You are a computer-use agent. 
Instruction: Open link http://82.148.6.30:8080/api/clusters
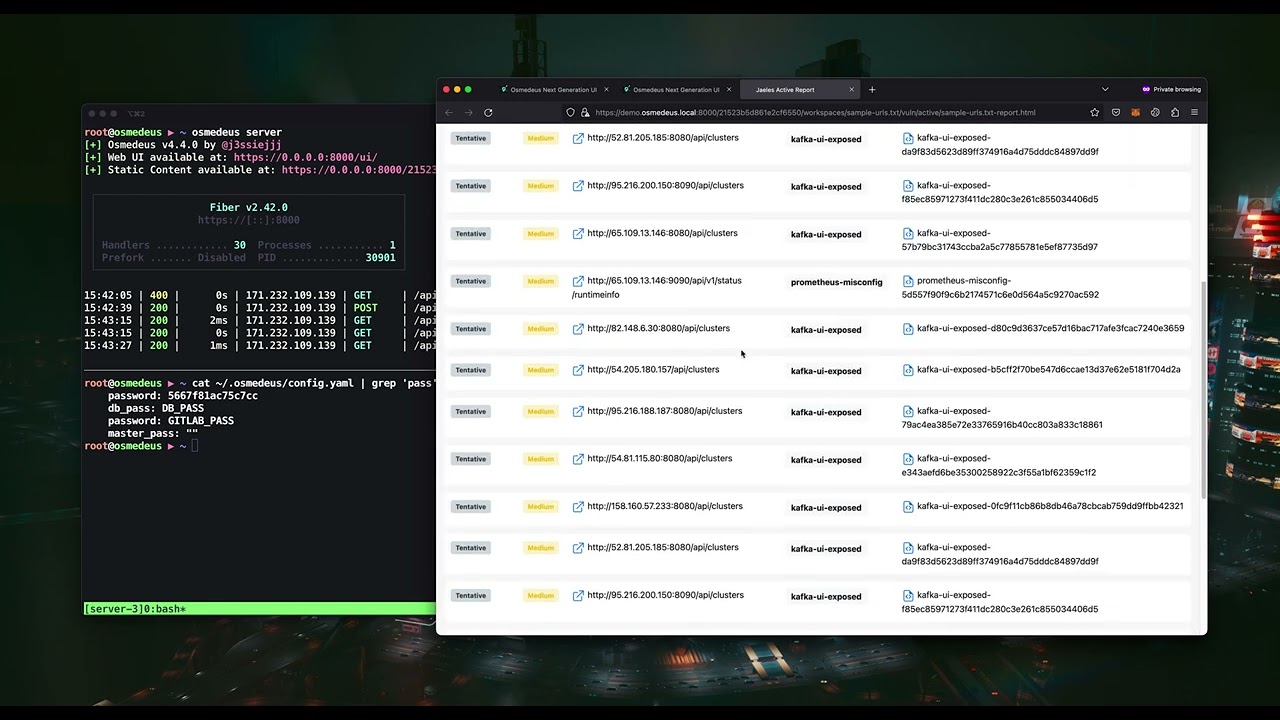(x=658, y=328)
